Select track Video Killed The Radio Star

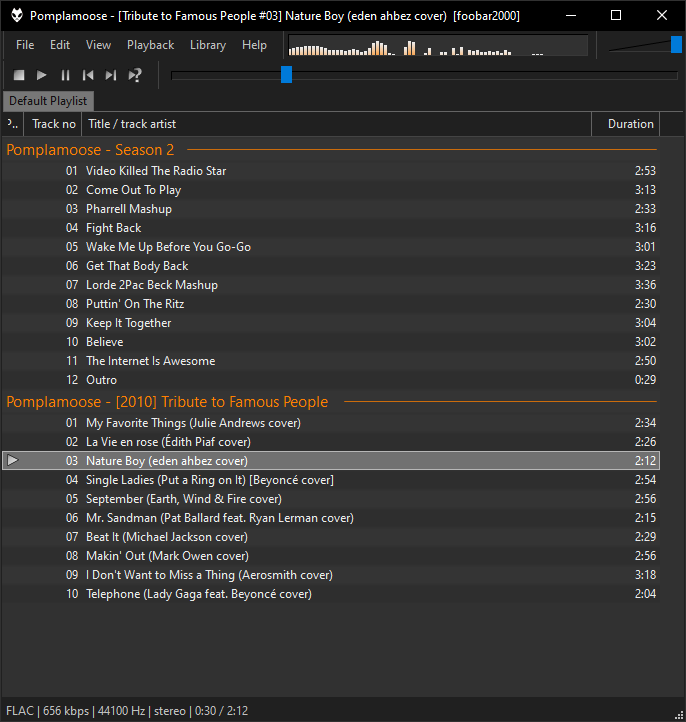[x=331, y=171]
